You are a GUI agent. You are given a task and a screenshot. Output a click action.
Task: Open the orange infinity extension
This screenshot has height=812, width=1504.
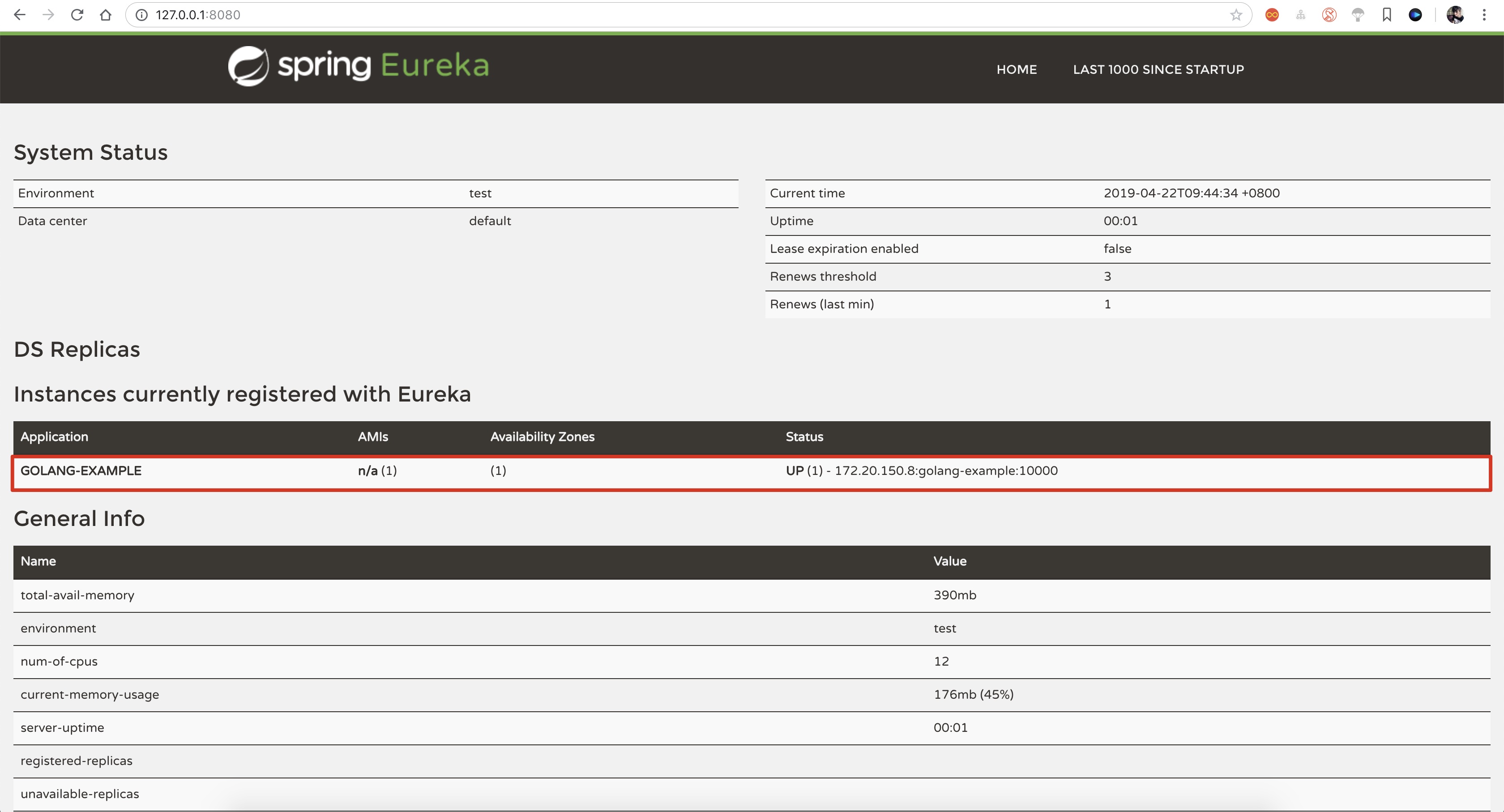(x=1272, y=15)
